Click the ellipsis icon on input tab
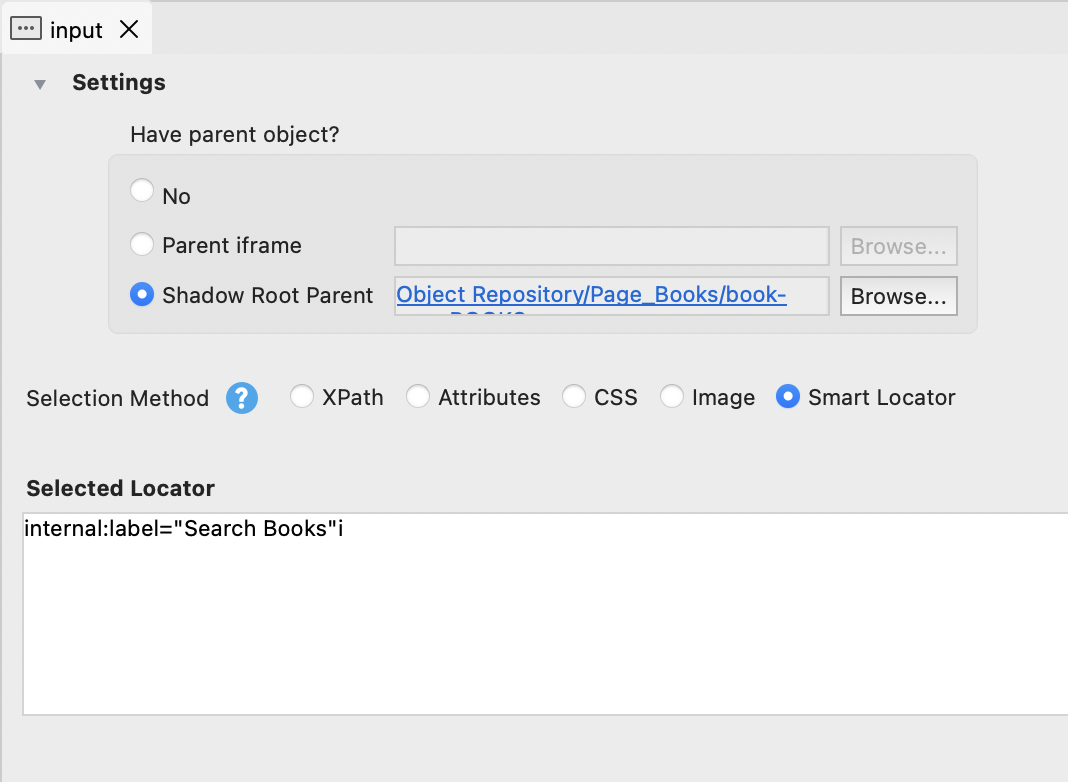 point(26,29)
